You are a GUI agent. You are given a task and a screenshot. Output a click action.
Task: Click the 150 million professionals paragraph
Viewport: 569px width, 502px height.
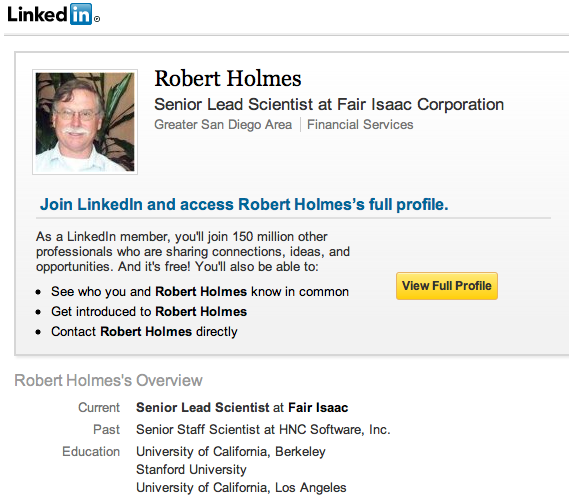193,252
